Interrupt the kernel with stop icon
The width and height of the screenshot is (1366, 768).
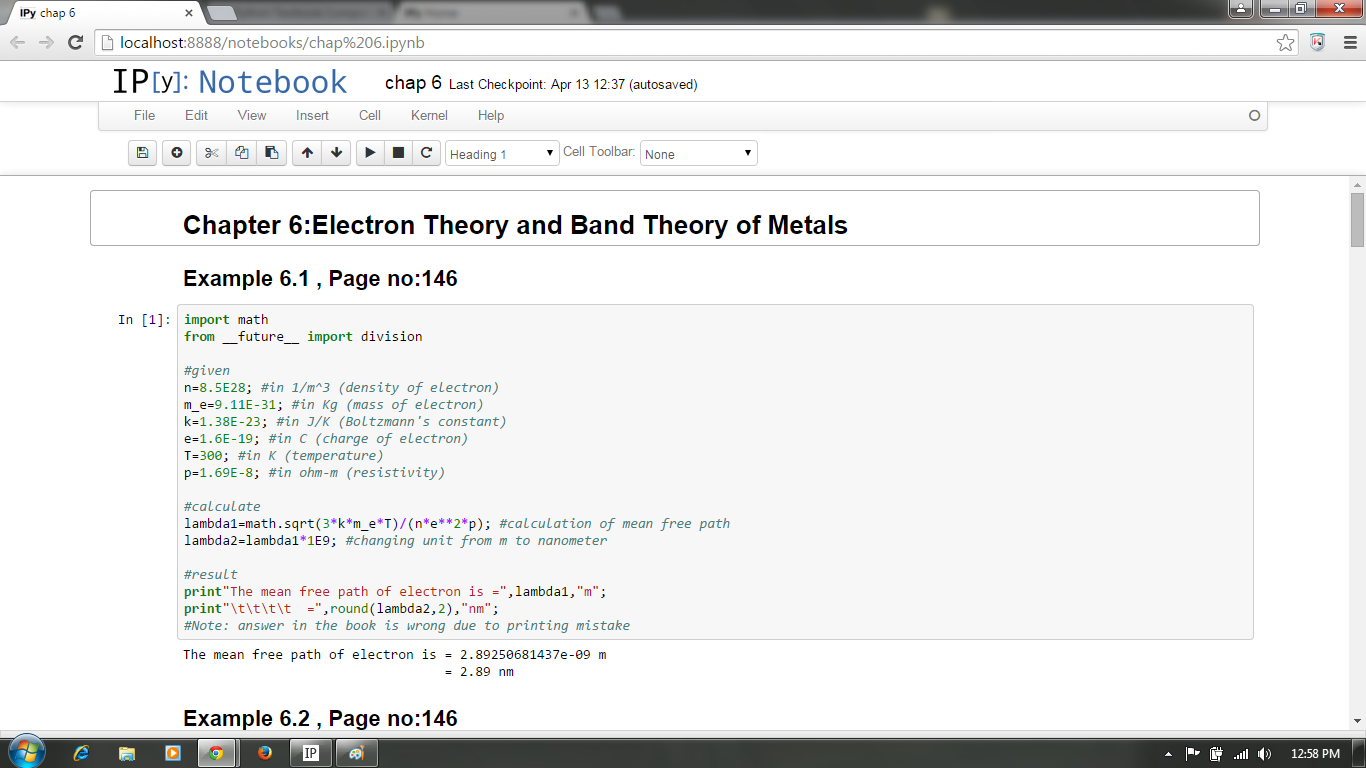click(398, 153)
